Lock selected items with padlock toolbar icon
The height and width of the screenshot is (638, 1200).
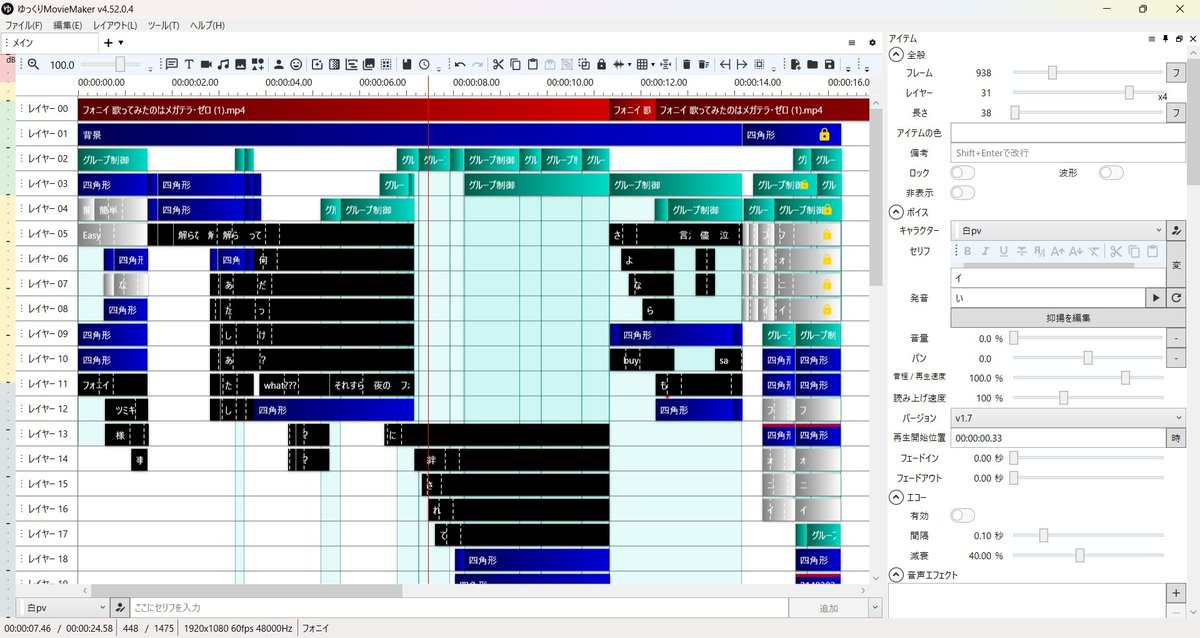coord(601,64)
